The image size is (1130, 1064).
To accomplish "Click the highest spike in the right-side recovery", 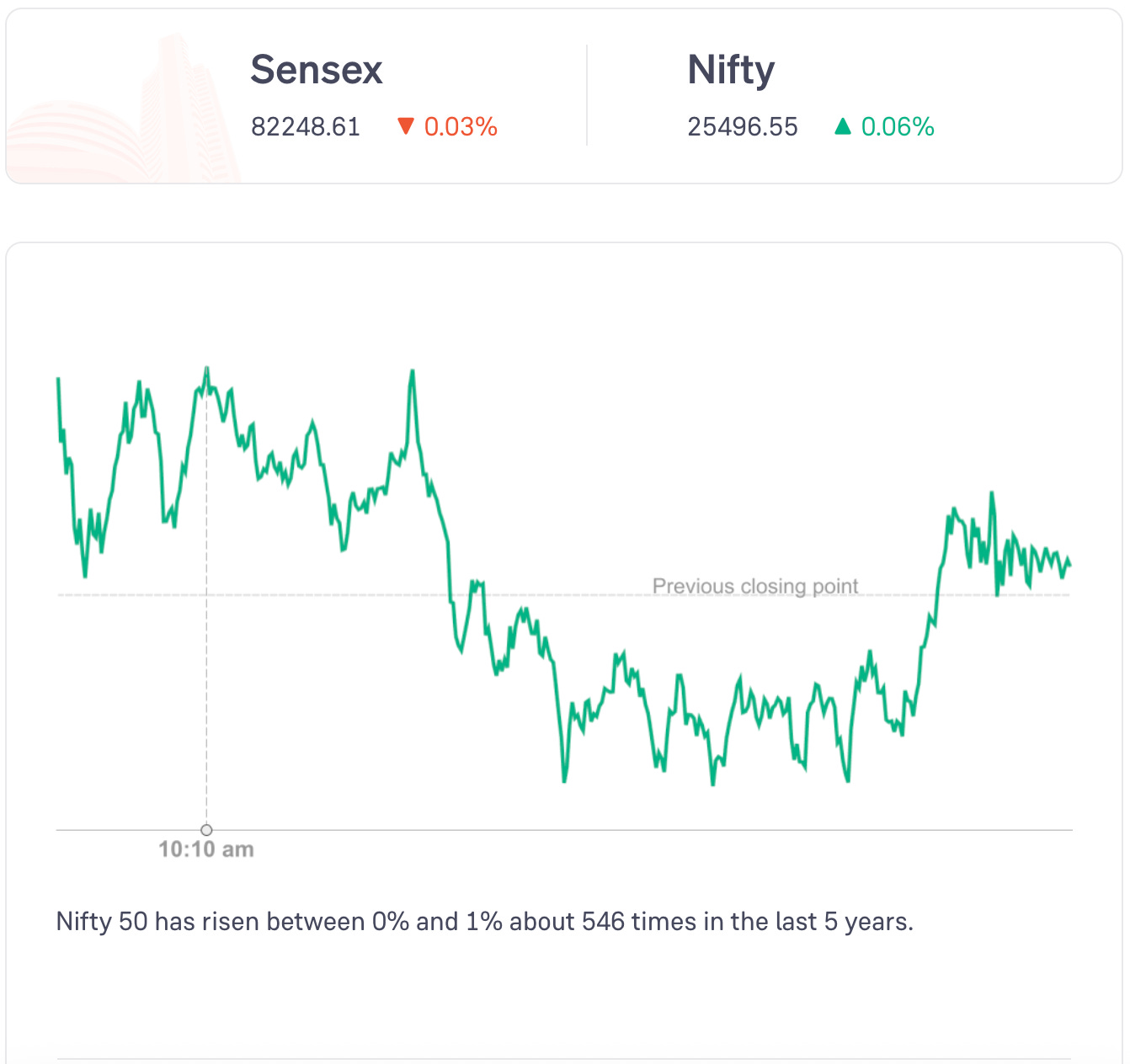I will [992, 493].
